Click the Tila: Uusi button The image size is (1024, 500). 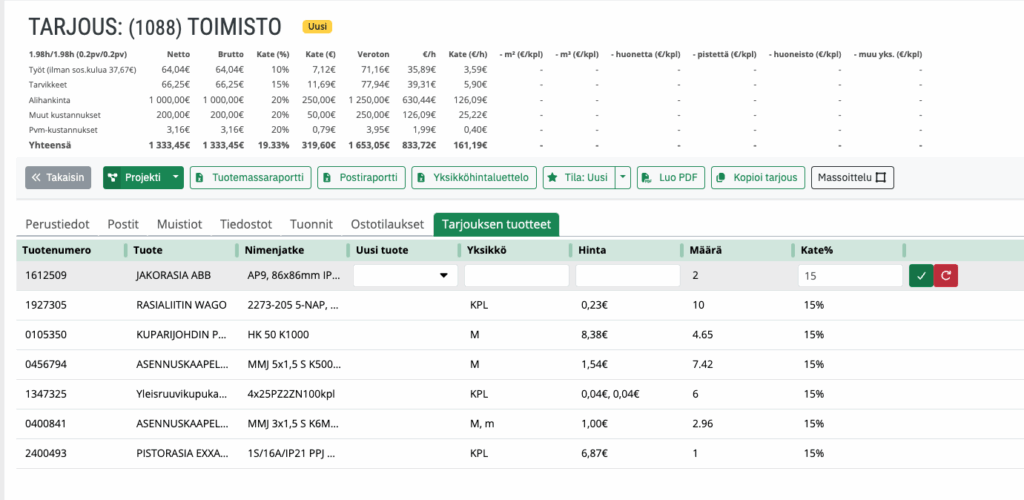[577, 178]
